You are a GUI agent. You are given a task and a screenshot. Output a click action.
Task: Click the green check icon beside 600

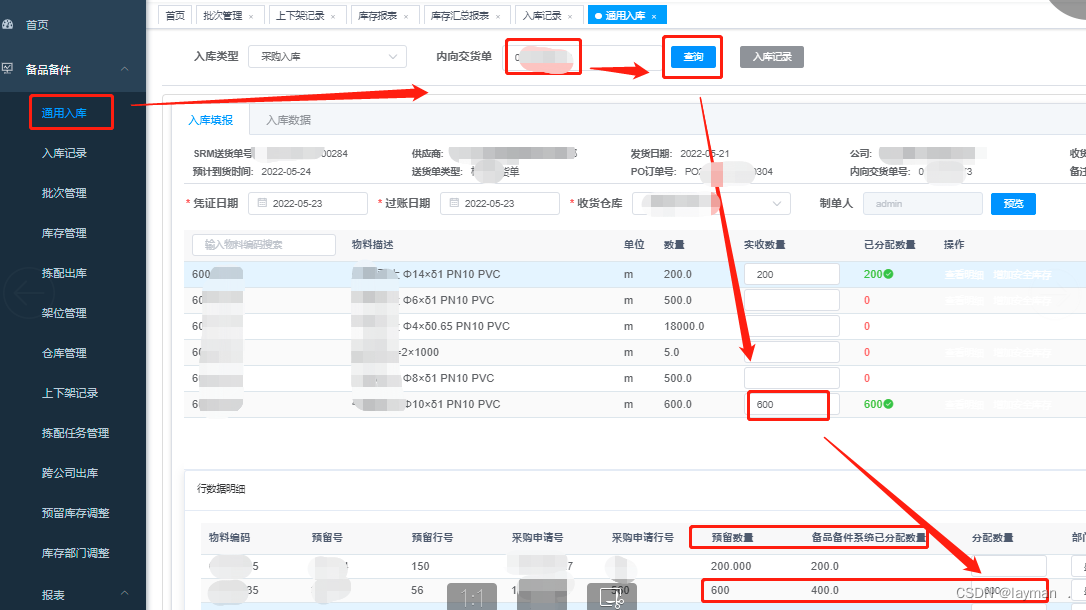(x=888, y=404)
